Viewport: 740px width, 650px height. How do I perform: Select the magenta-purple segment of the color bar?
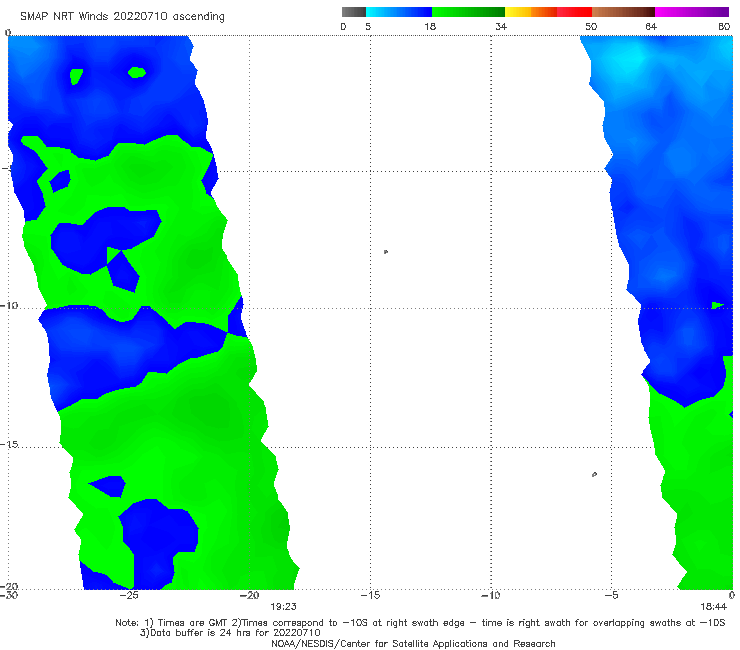click(692, 12)
